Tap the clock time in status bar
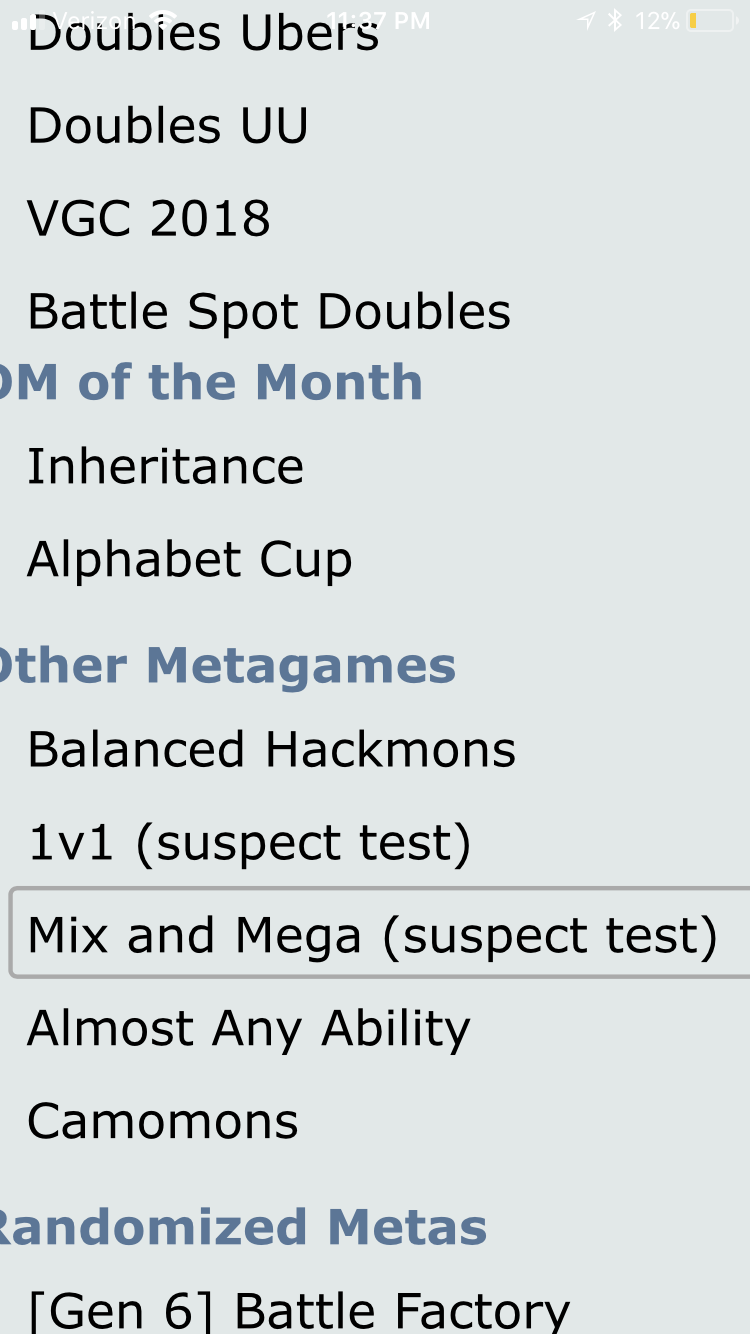The height and width of the screenshot is (1334, 750). pos(378,20)
